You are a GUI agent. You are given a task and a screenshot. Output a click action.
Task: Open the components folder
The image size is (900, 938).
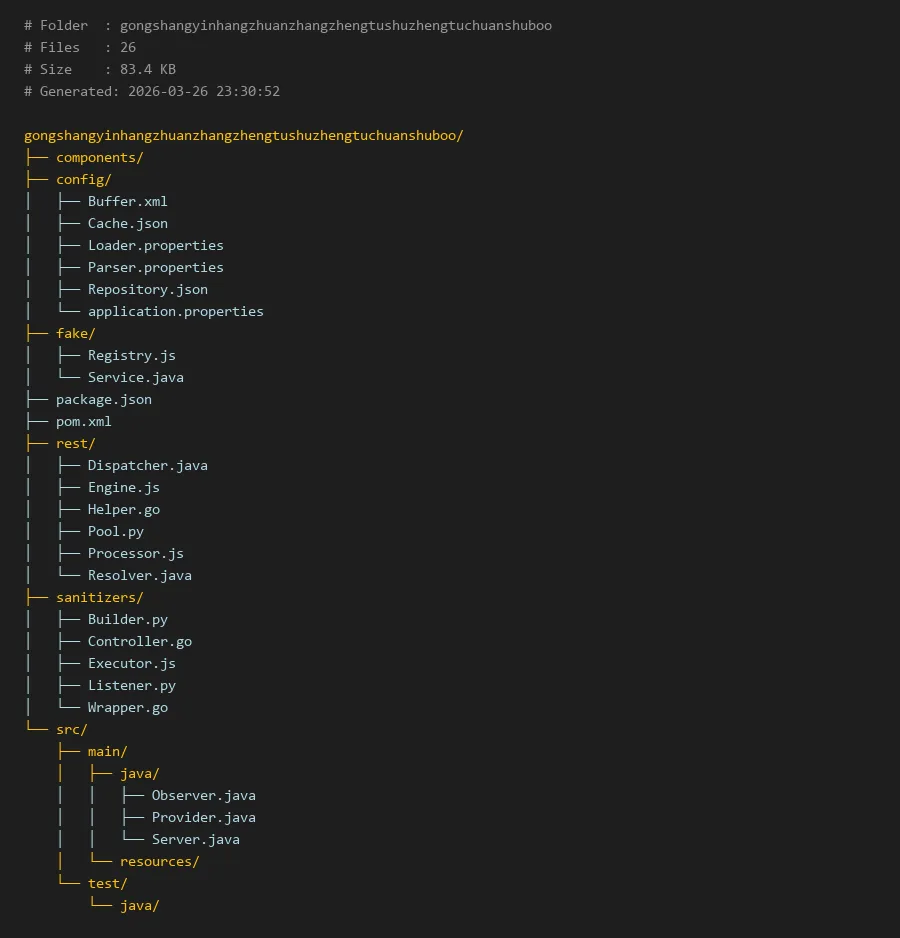point(99,157)
